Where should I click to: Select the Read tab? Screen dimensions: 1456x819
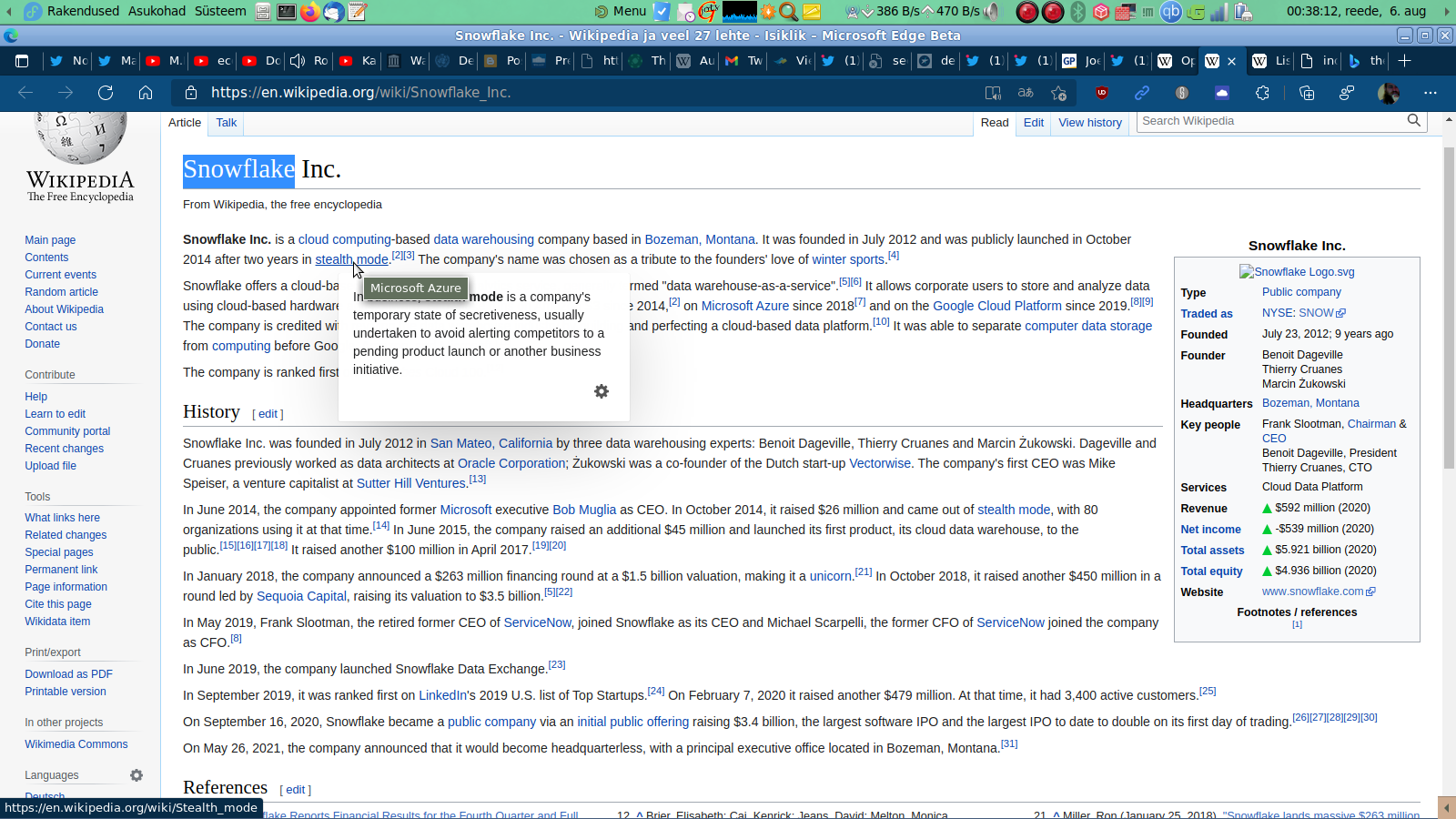[995, 123]
